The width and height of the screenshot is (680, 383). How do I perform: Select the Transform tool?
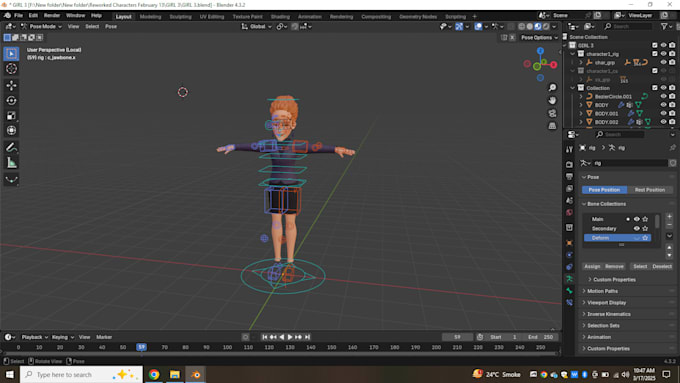(x=11, y=130)
